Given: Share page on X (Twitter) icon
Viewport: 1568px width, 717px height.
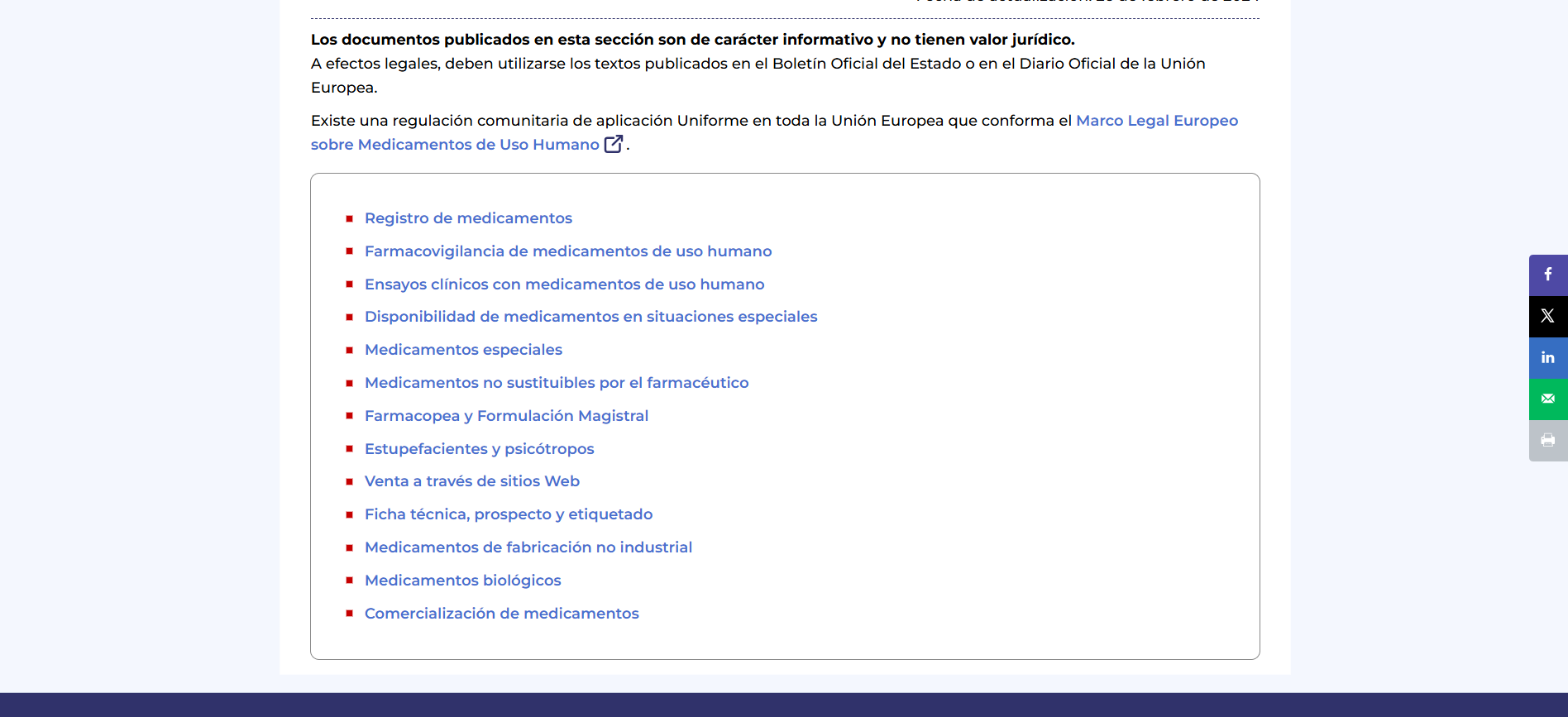Looking at the screenshot, I should [x=1548, y=316].
